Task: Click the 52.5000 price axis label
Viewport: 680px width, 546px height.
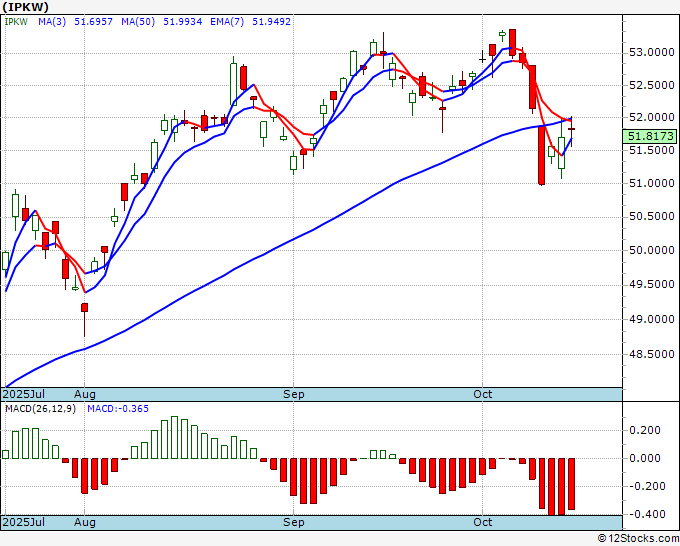Action: [652, 85]
